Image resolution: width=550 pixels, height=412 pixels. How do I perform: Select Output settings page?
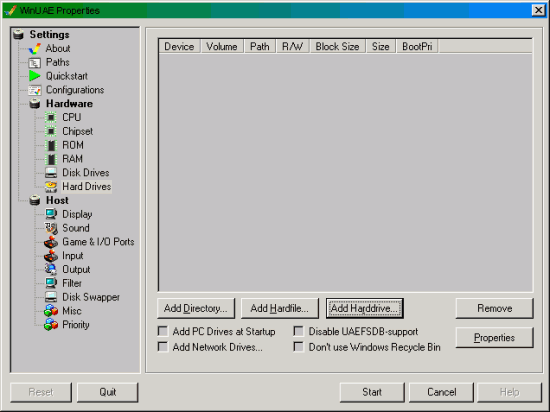(76, 269)
